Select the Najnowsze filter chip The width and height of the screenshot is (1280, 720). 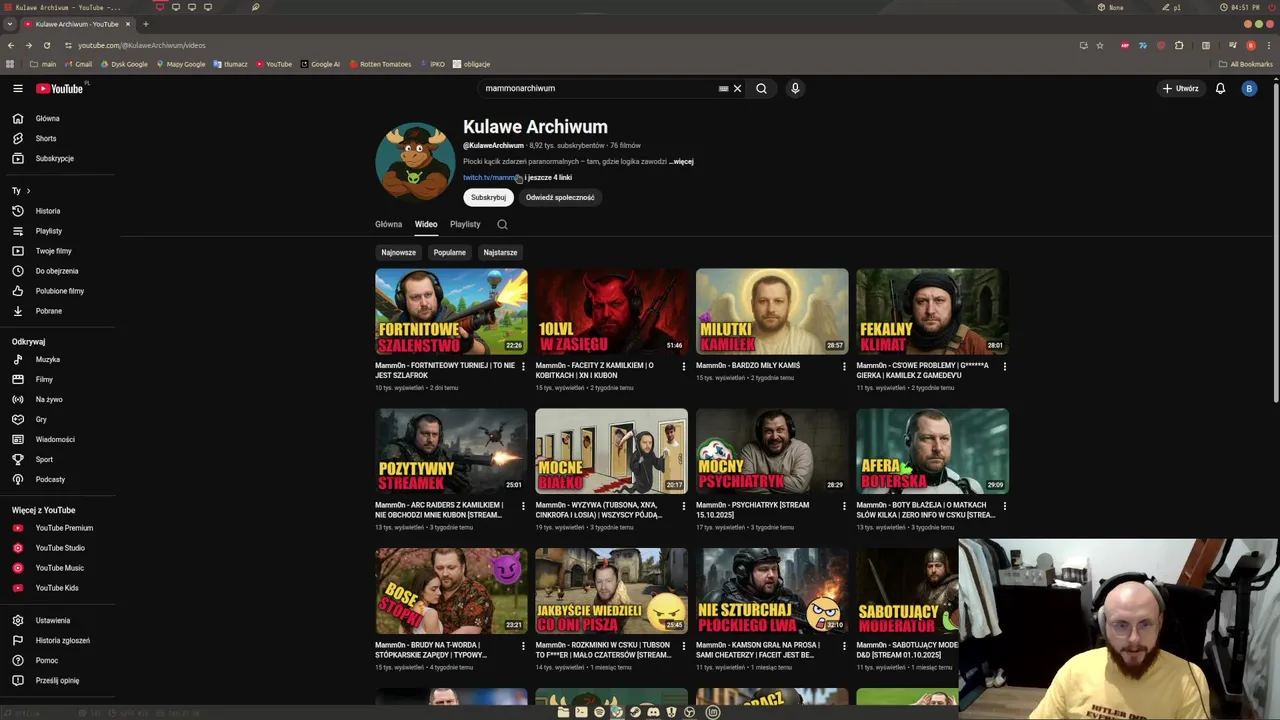398,252
